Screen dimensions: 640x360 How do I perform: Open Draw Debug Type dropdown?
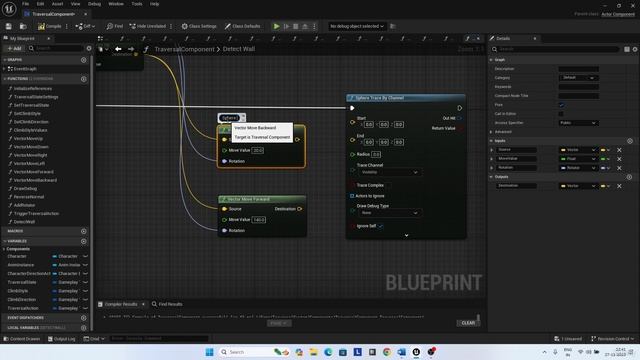tap(389, 213)
